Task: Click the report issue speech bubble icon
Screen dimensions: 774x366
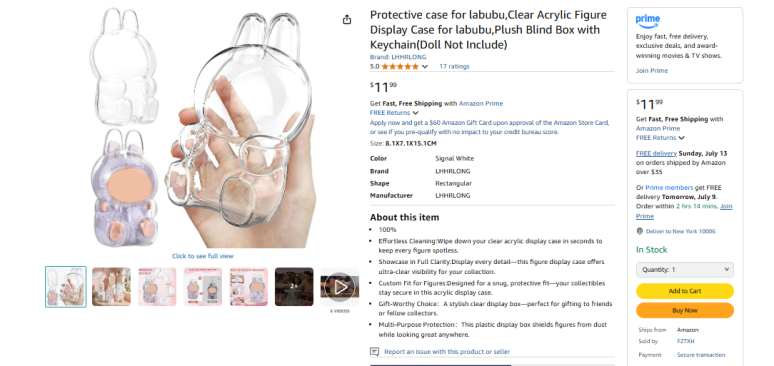Action: [375, 352]
